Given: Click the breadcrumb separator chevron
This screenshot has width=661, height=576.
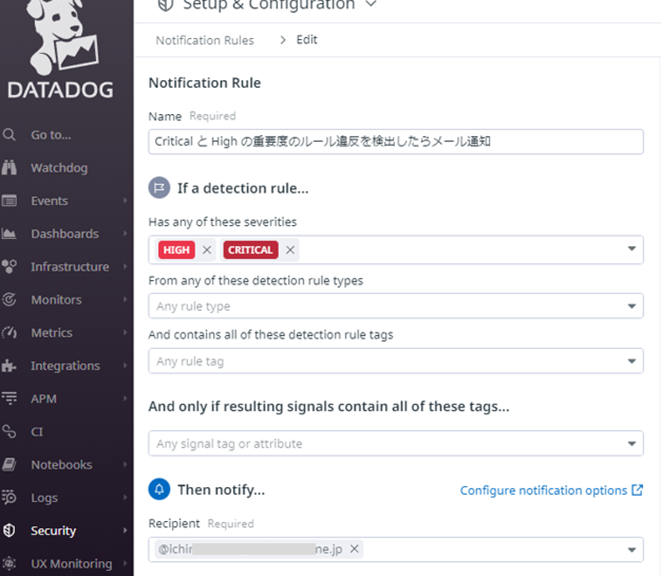Looking at the screenshot, I should 283,40.
